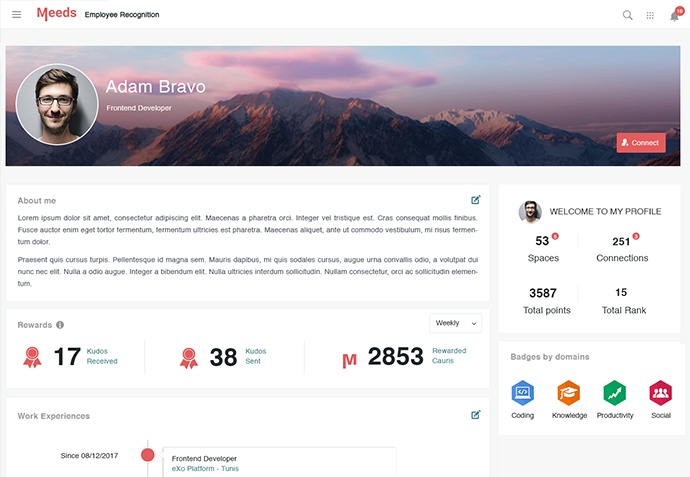Click the small avatar beside Welcome to my profile

tap(530, 212)
